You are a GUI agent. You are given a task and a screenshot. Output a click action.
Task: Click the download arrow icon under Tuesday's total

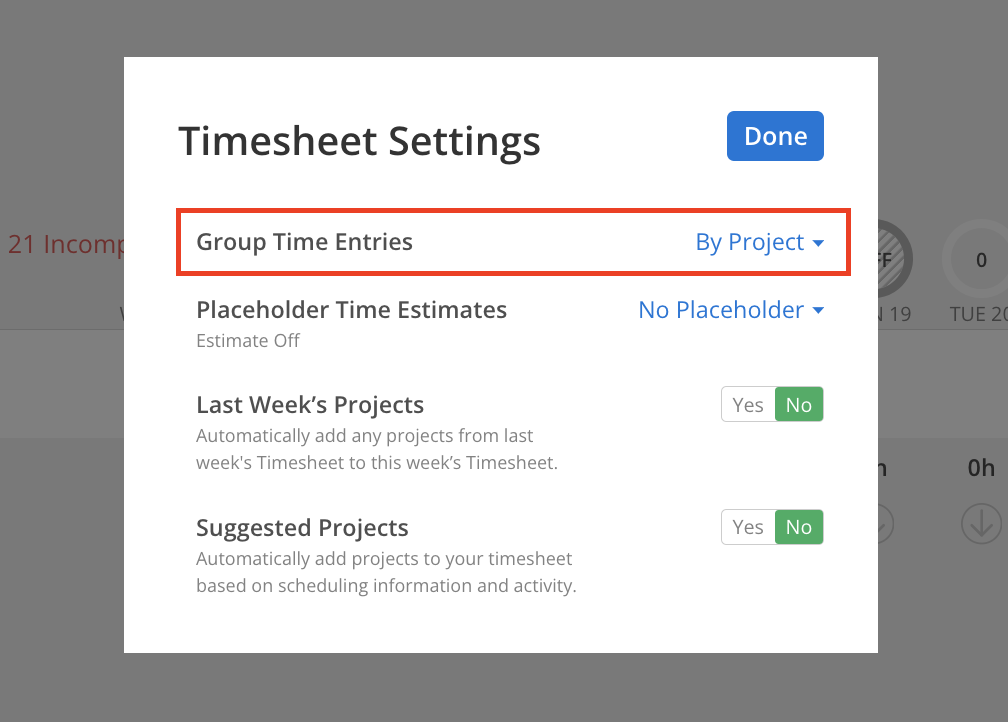[980, 524]
